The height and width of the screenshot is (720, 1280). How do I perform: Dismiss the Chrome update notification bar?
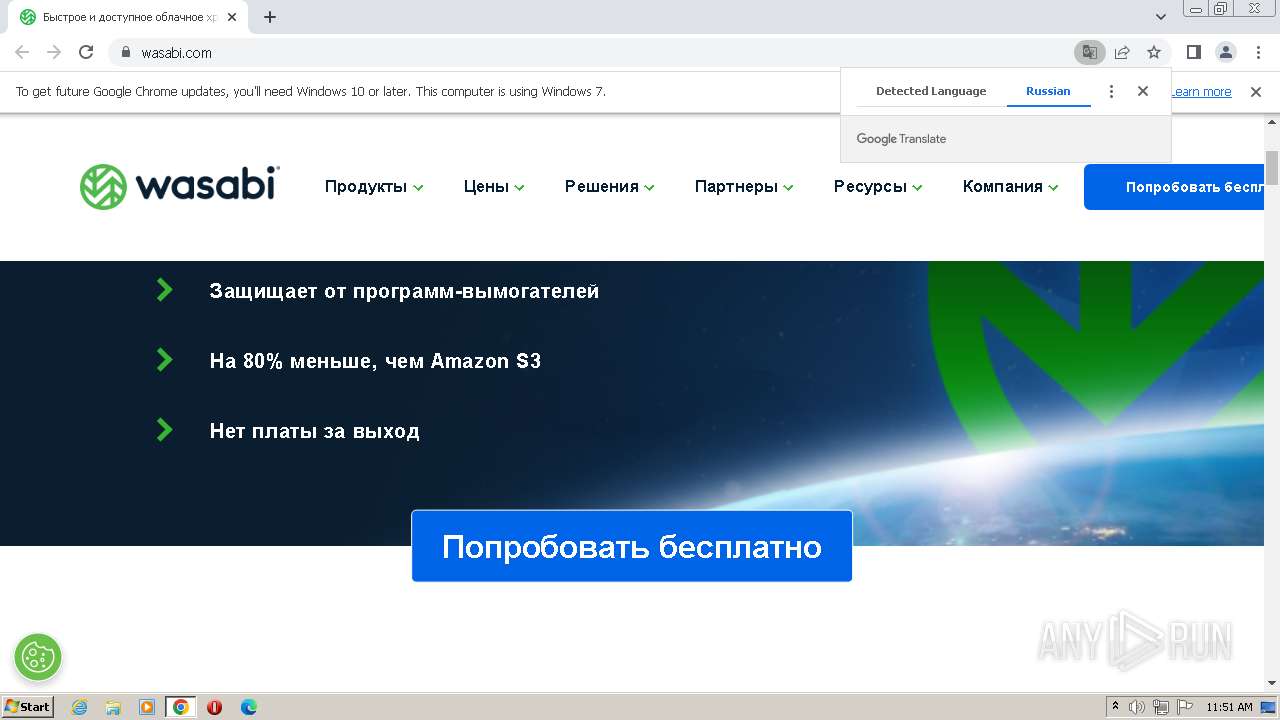pyautogui.click(x=1256, y=91)
